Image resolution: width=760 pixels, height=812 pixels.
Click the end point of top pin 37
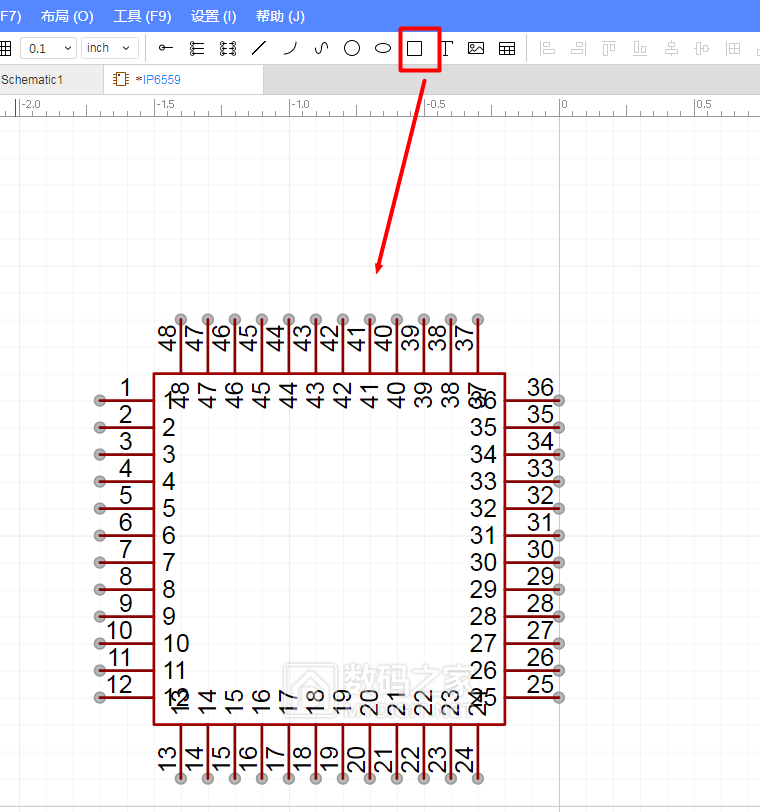(478, 320)
